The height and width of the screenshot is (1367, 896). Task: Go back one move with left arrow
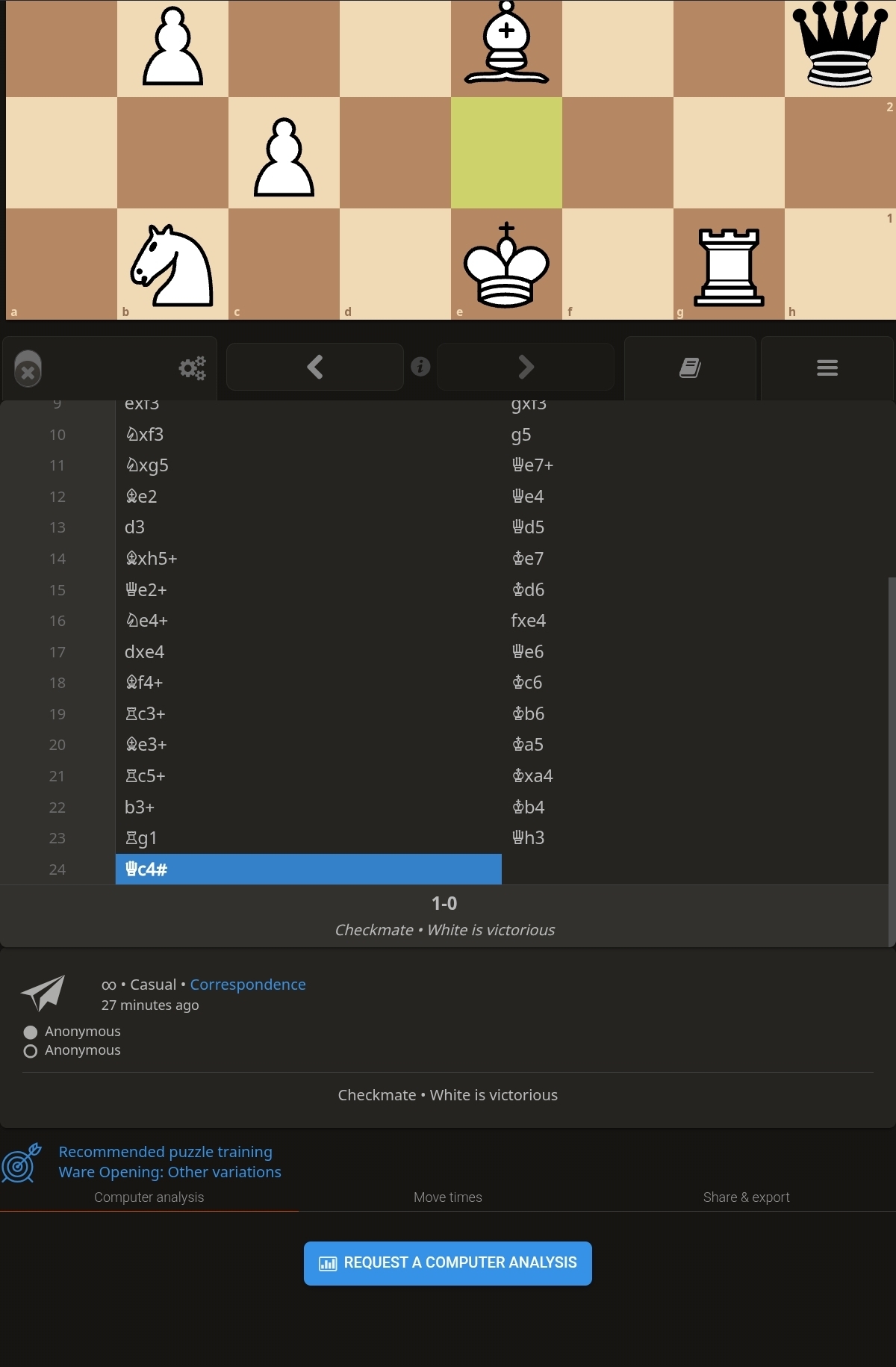[x=315, y=367]
